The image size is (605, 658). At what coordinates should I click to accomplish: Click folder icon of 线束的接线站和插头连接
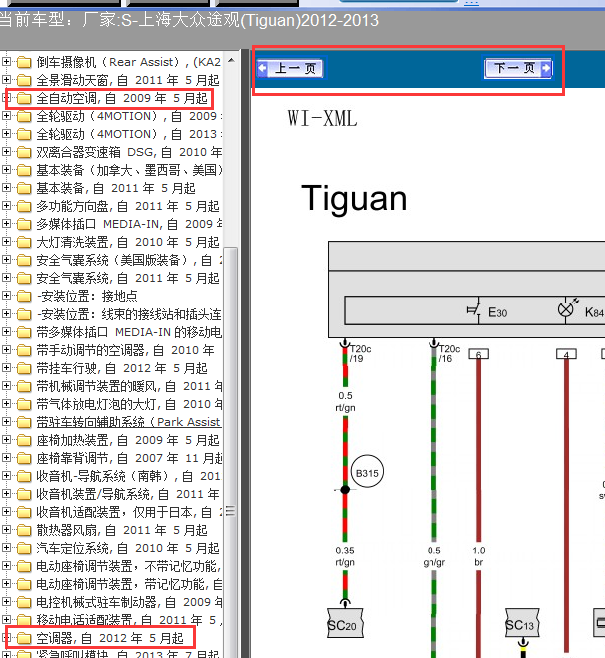pos(24,314)
